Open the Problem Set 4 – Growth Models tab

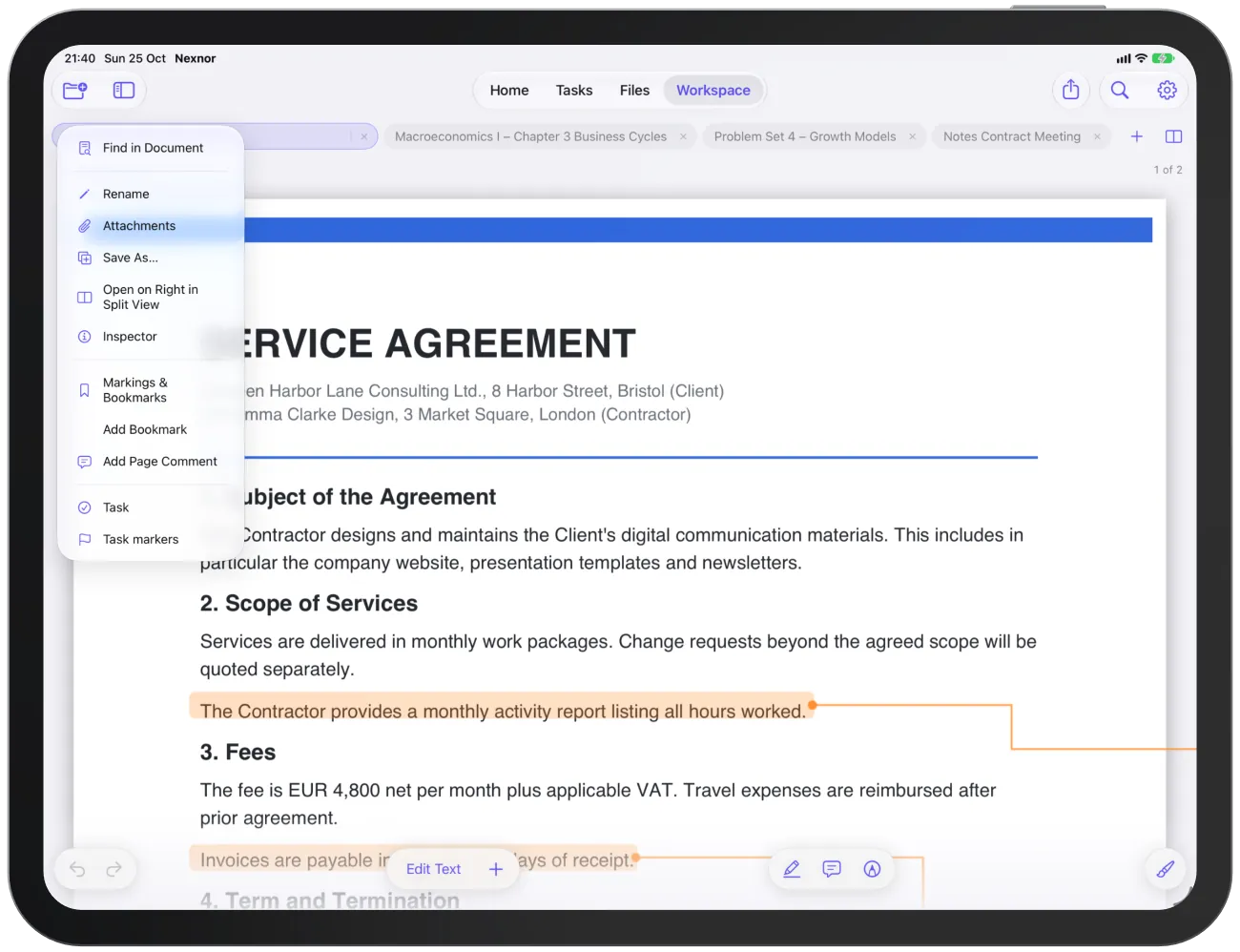(815, 136)
